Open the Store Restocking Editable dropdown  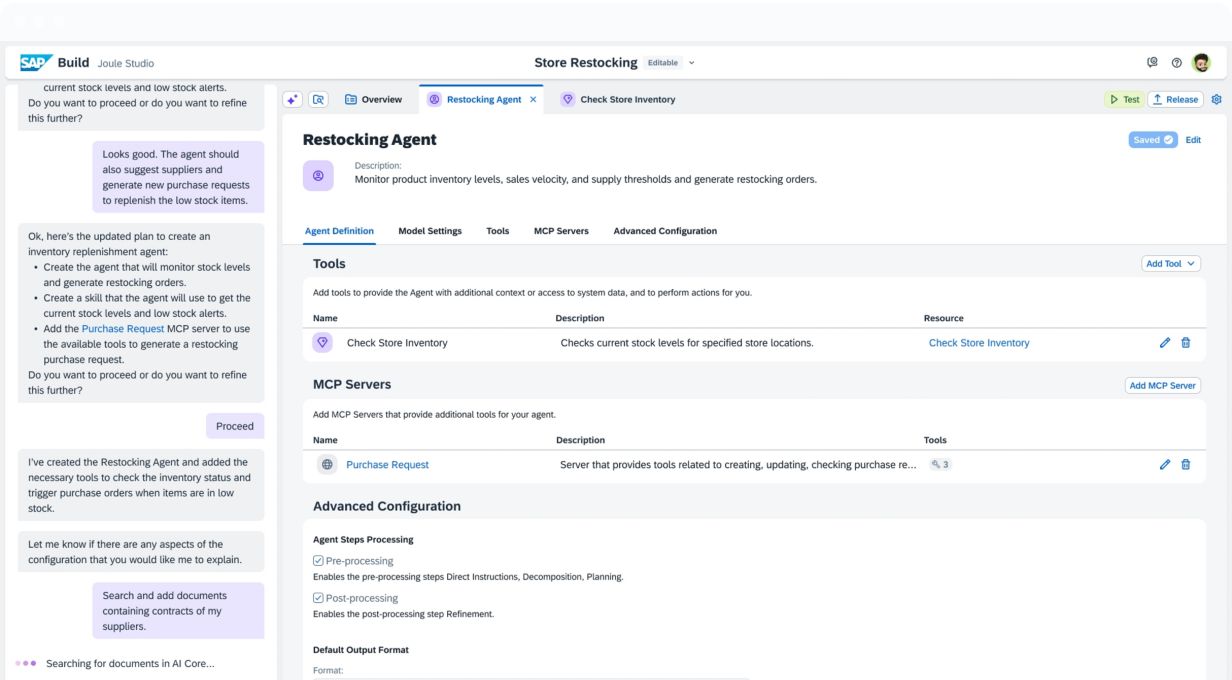(691, 63)
